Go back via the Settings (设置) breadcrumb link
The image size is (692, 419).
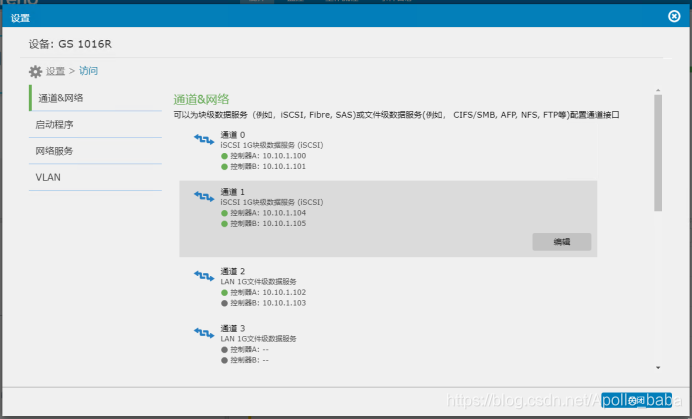click(56, 71)
